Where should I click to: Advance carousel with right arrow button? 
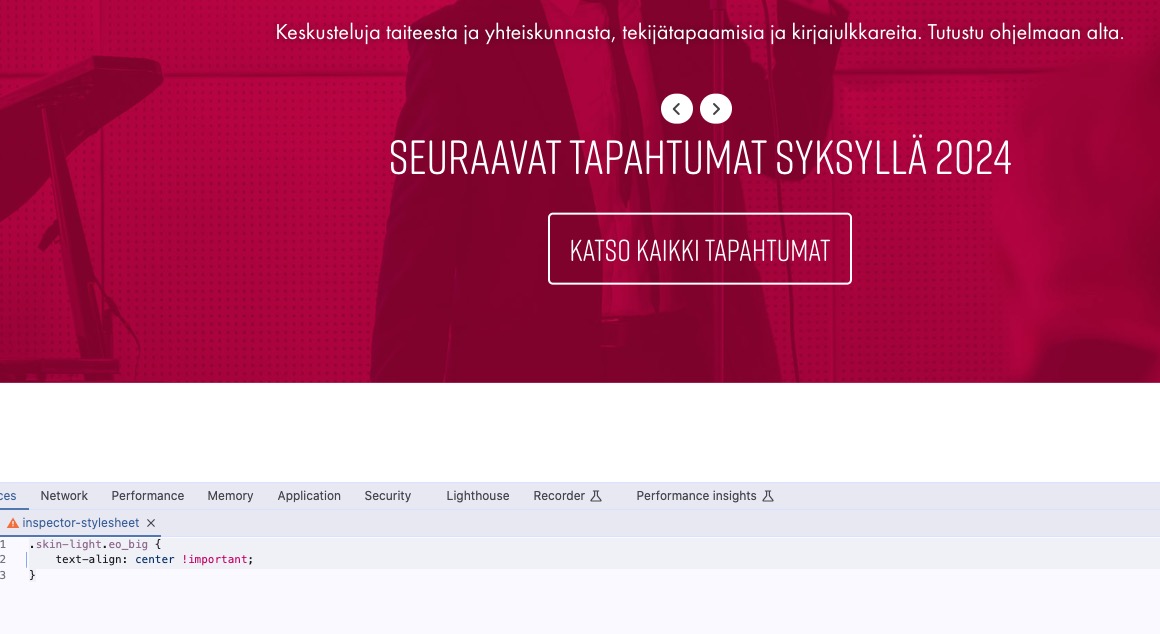(715, 109)
